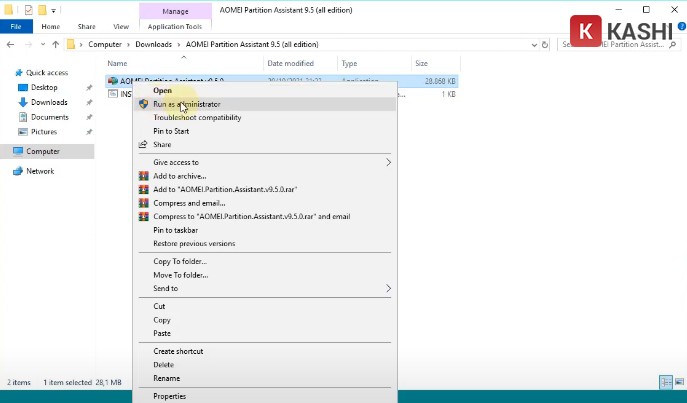Expand the Give access to submenu
Viewport: 687px width, 403px height.
point(265,163)
